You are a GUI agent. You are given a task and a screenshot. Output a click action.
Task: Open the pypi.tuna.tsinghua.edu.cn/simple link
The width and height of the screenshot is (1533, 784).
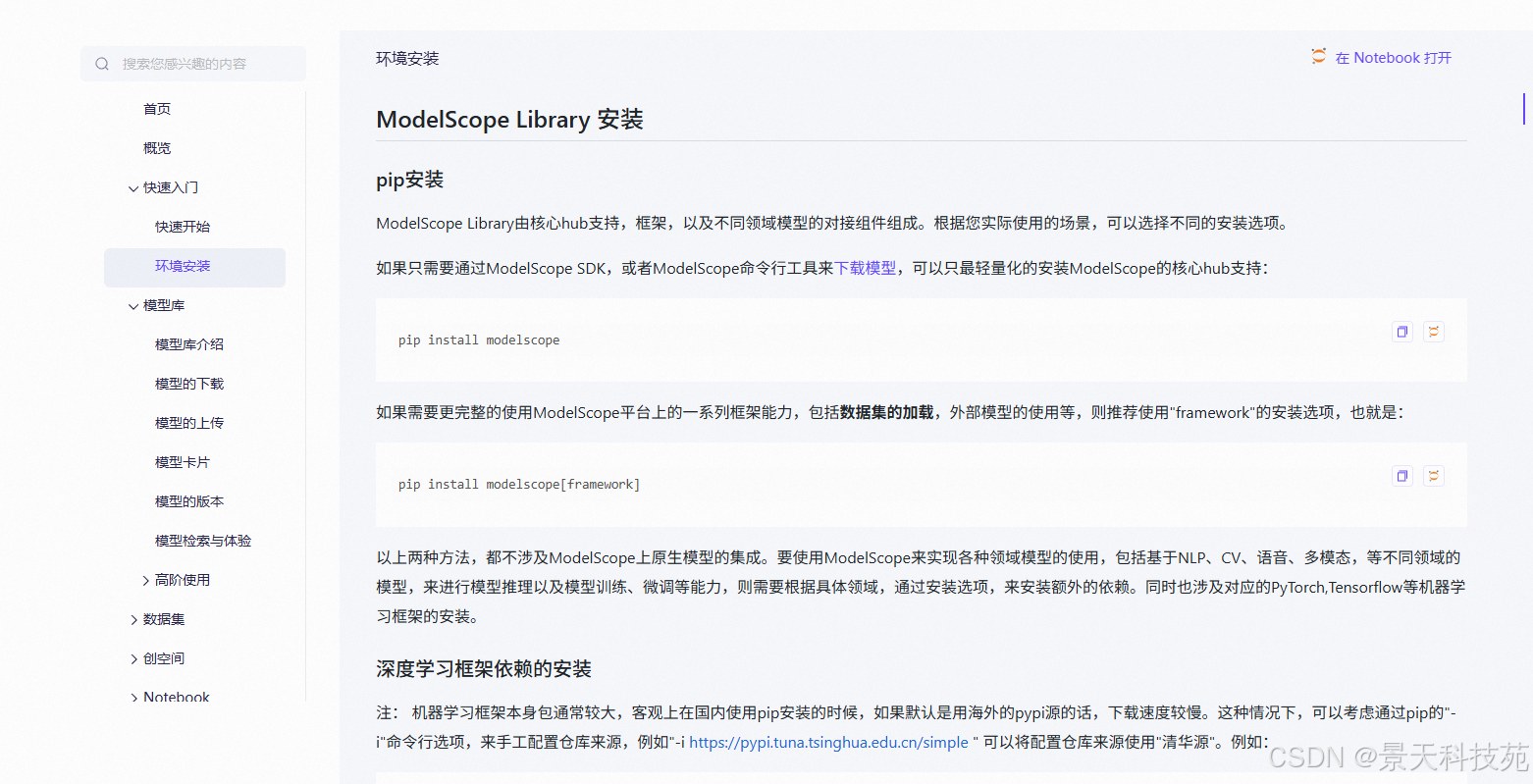point(828,742)
